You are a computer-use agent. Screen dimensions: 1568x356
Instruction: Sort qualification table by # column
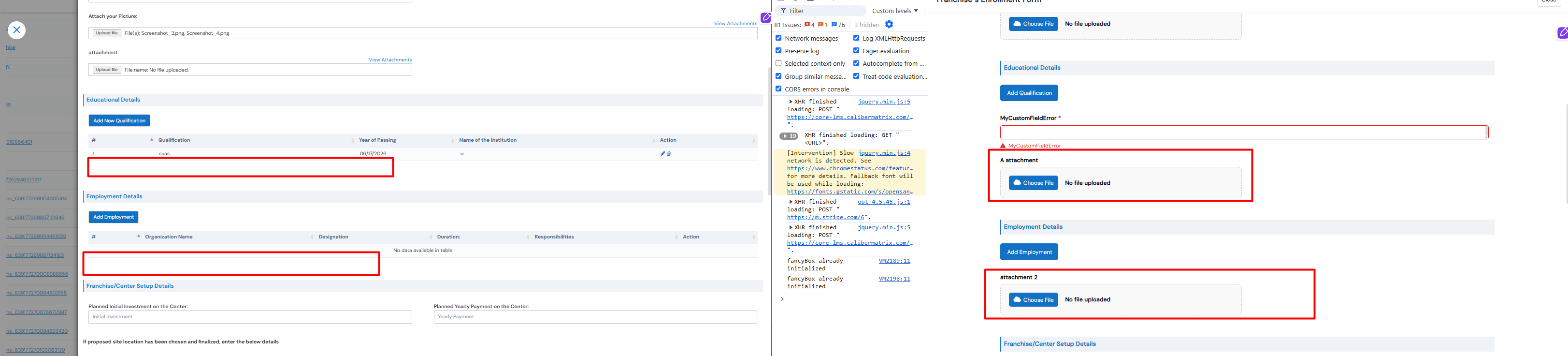pos(122,140)
